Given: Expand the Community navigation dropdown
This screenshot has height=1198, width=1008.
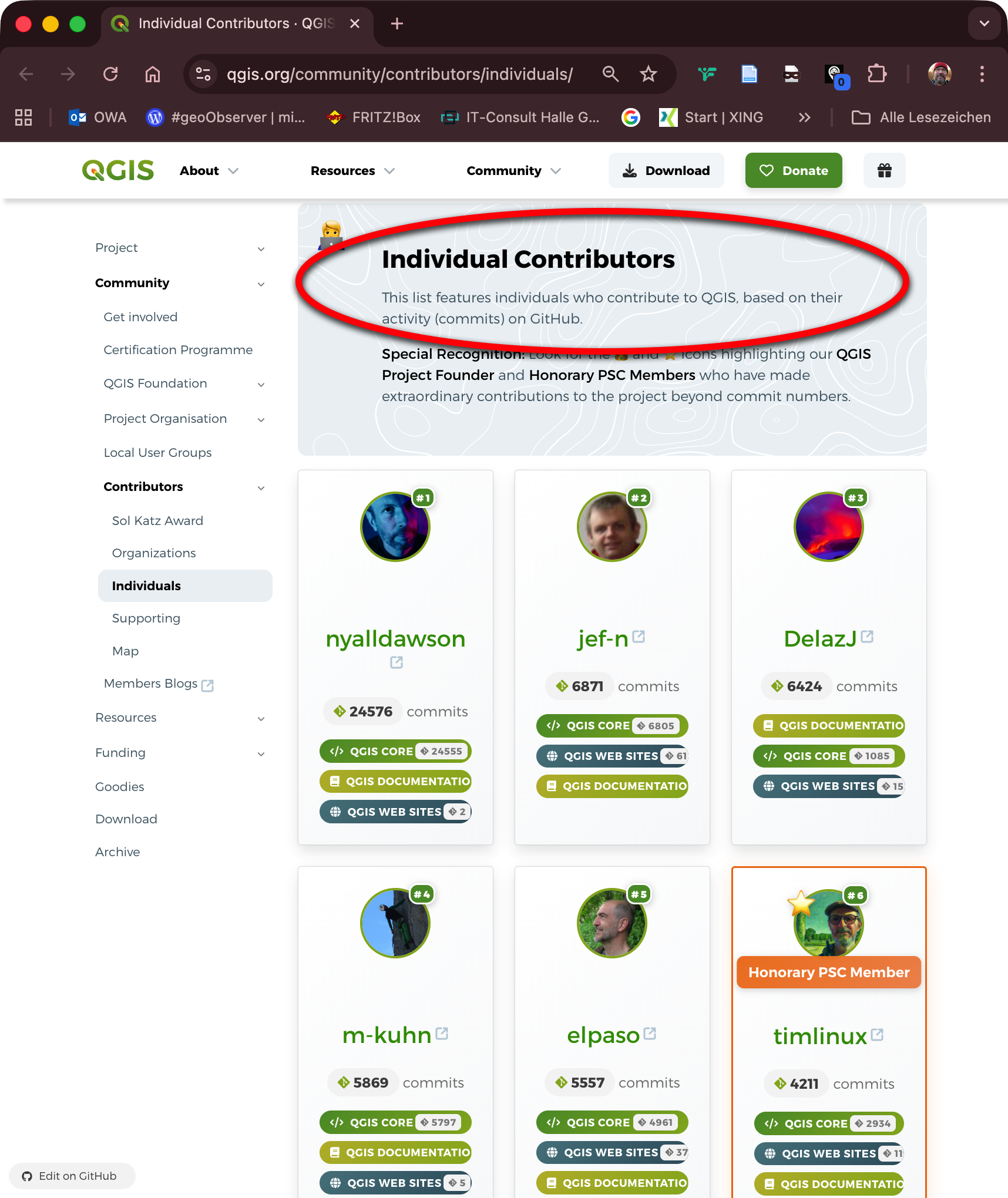Looking at the screenshot, I should pyautogui.click(x=513, y=171).
